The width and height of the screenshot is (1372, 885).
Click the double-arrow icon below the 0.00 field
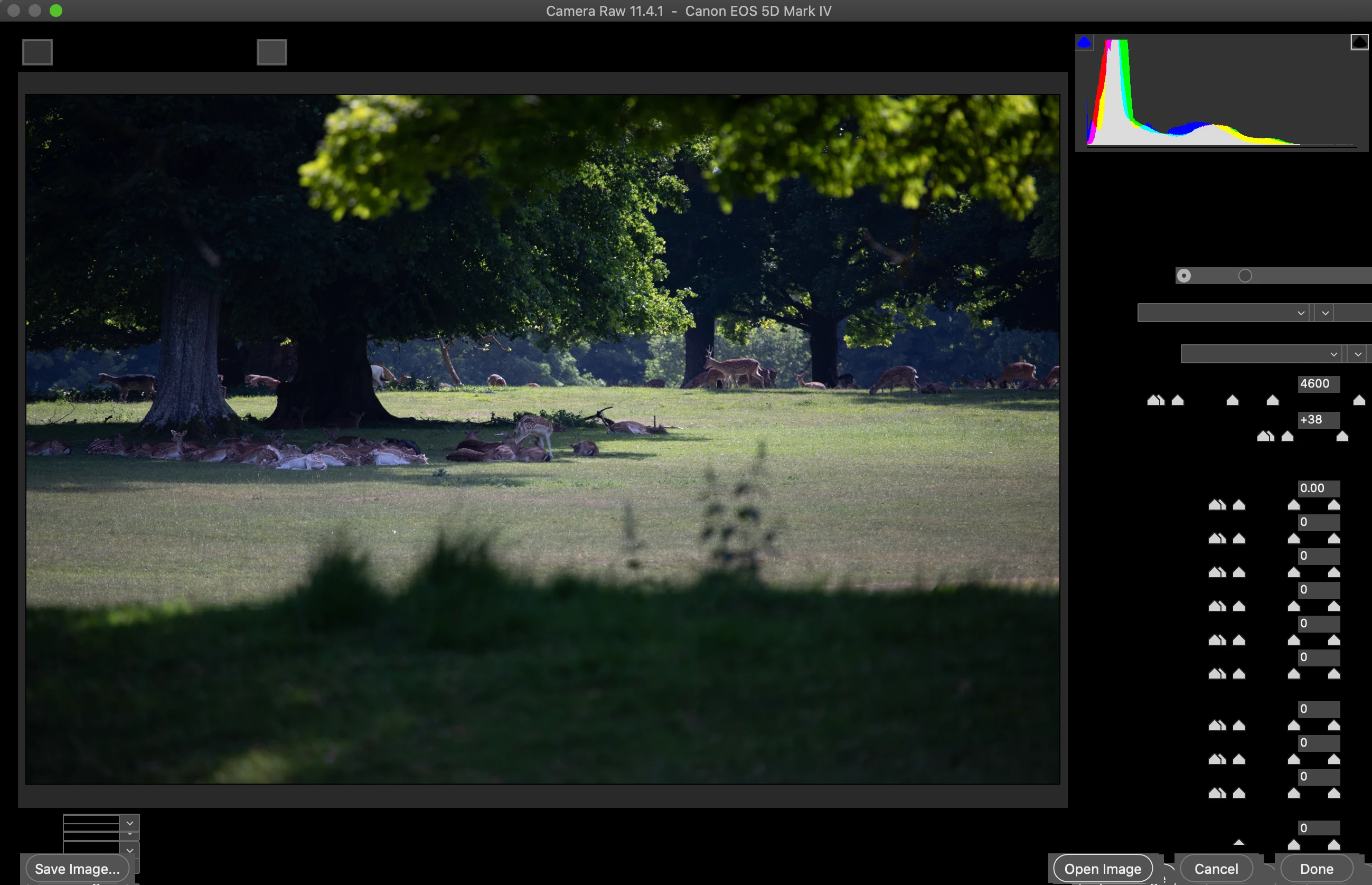point(1217,505)
